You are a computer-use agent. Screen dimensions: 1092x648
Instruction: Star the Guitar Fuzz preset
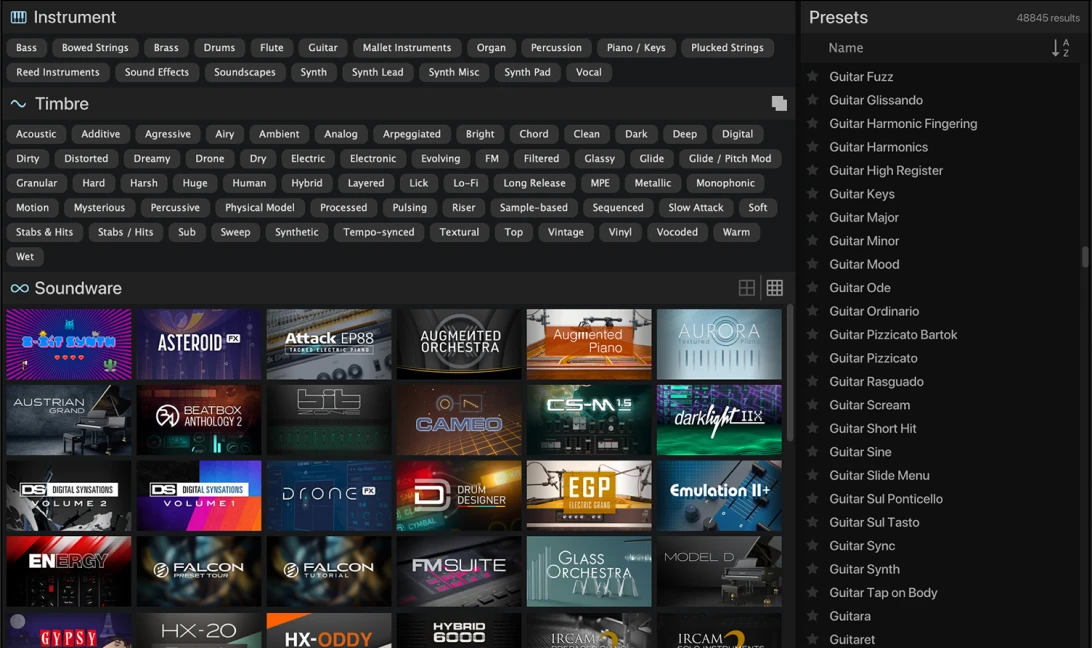click(x=812, y=77)
